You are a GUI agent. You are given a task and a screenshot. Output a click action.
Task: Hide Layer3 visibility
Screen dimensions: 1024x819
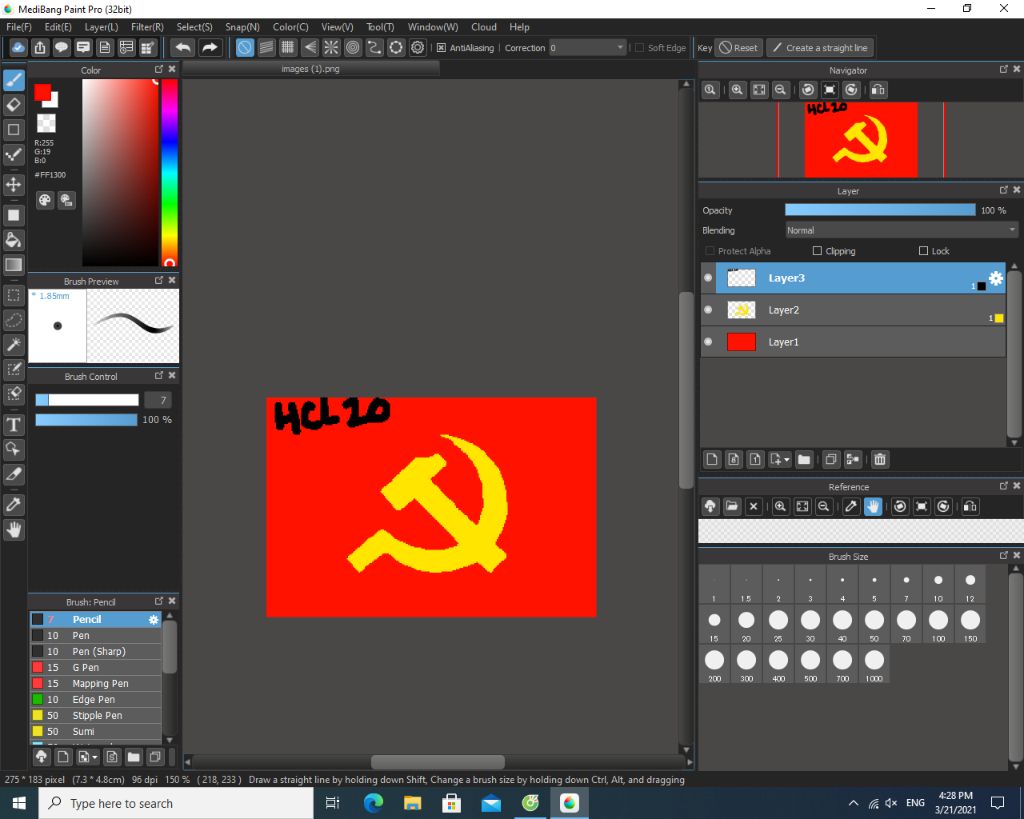coord(708,278)
